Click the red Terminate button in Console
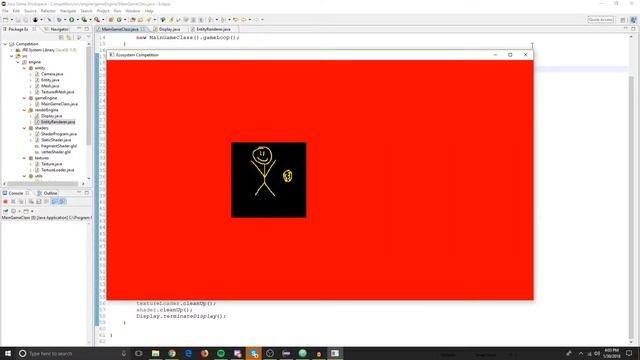640x360 pixels. click(x=5, y=202)
